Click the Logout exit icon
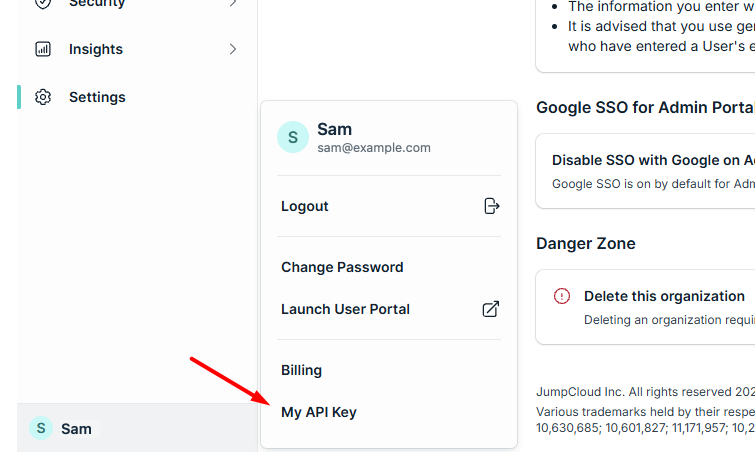 tap(491, 206)
